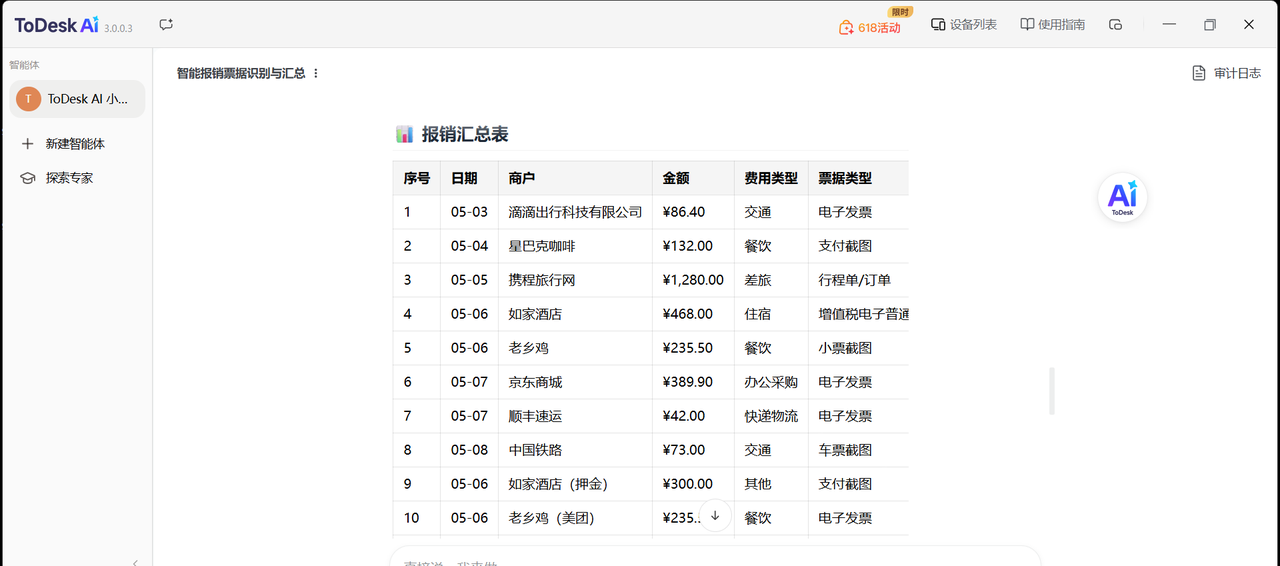Image resolution: width=1280 pixels, height=566 pixels.
Task: Open 设备列表 device list
Action: tap(964, 25)
